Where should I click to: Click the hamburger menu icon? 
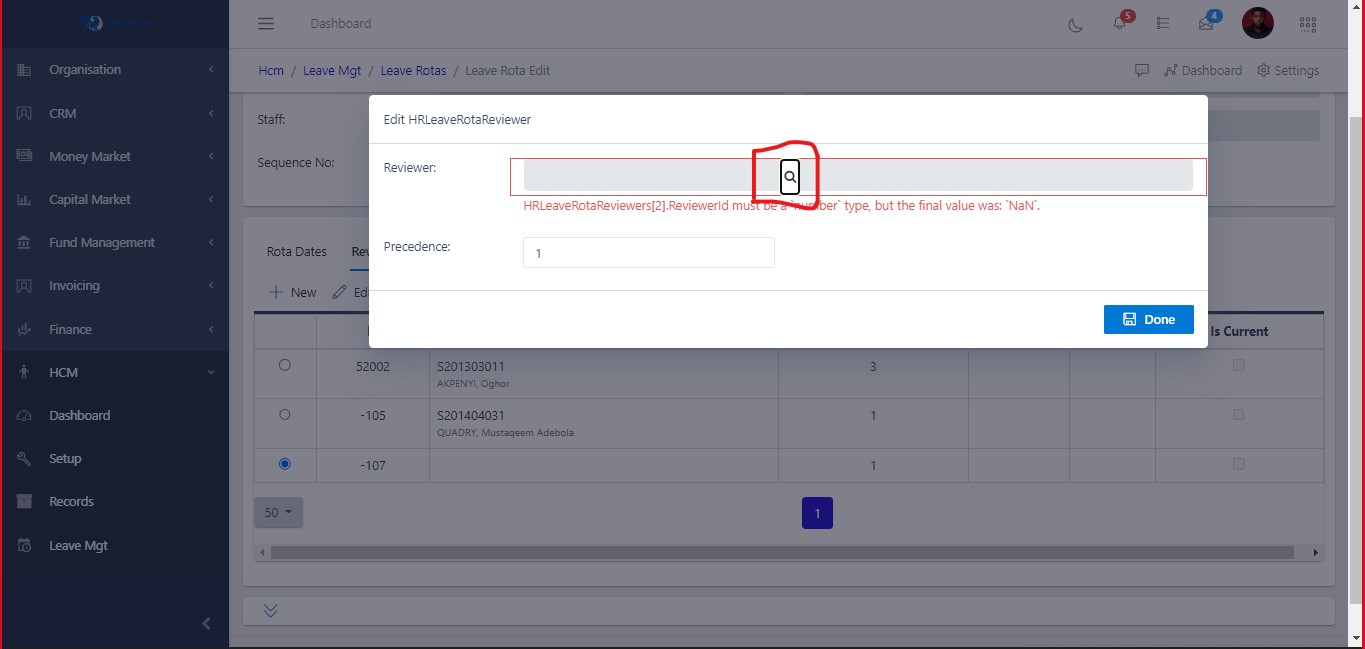(x=265, y=24)
